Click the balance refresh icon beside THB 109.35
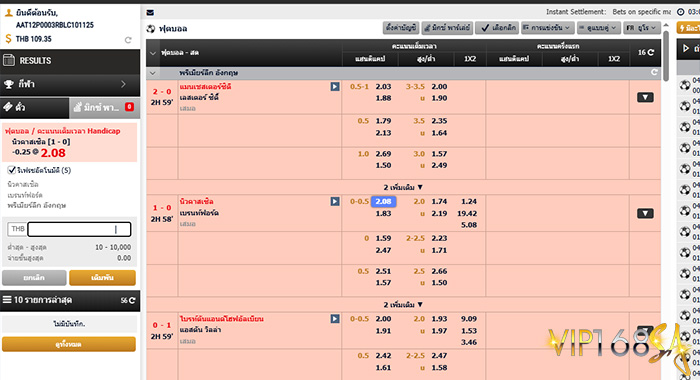Image resolution: width=700 pixels, height=380 pixels. tap(128, 40)
